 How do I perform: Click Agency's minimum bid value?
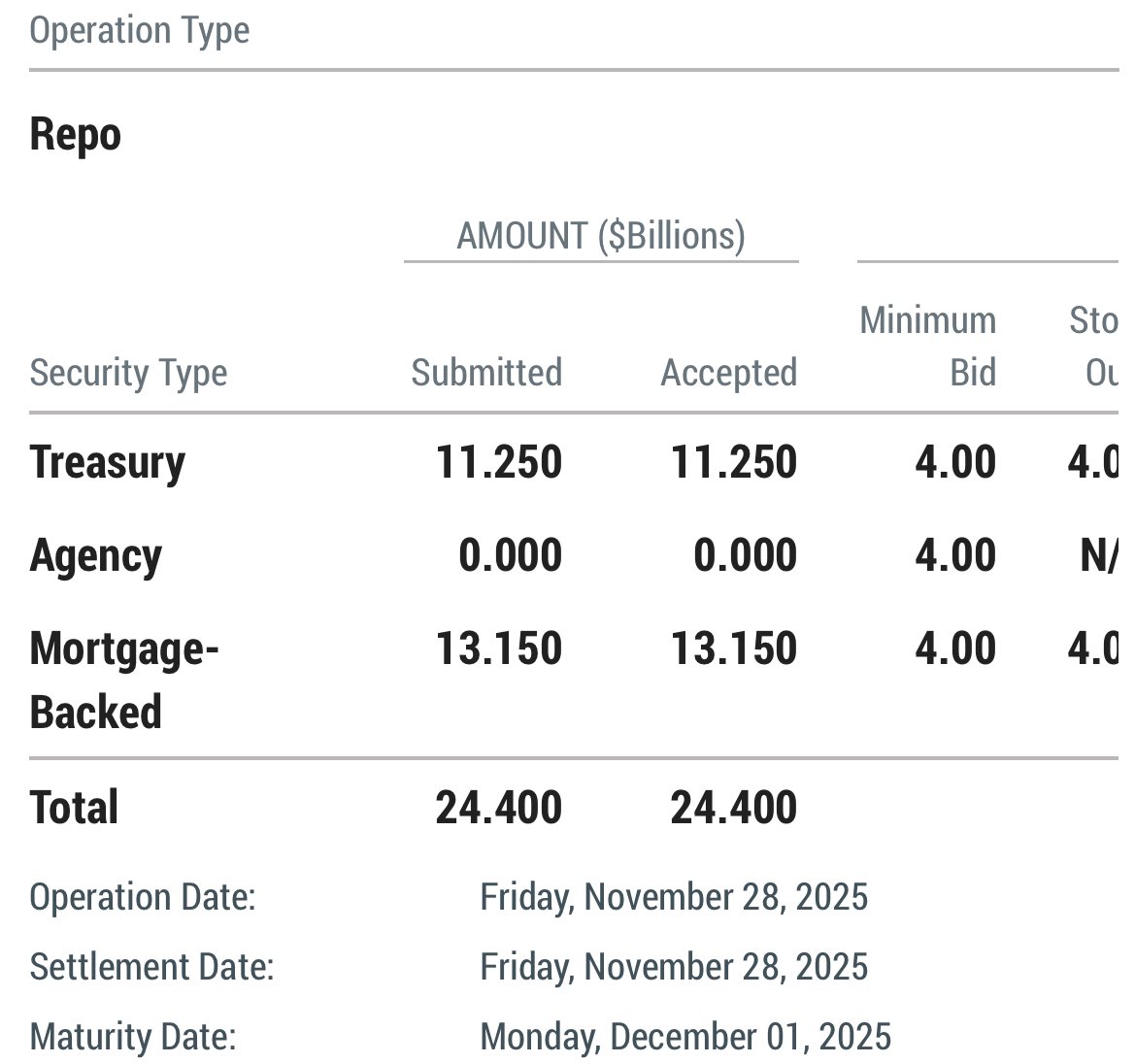click(955, 555)
